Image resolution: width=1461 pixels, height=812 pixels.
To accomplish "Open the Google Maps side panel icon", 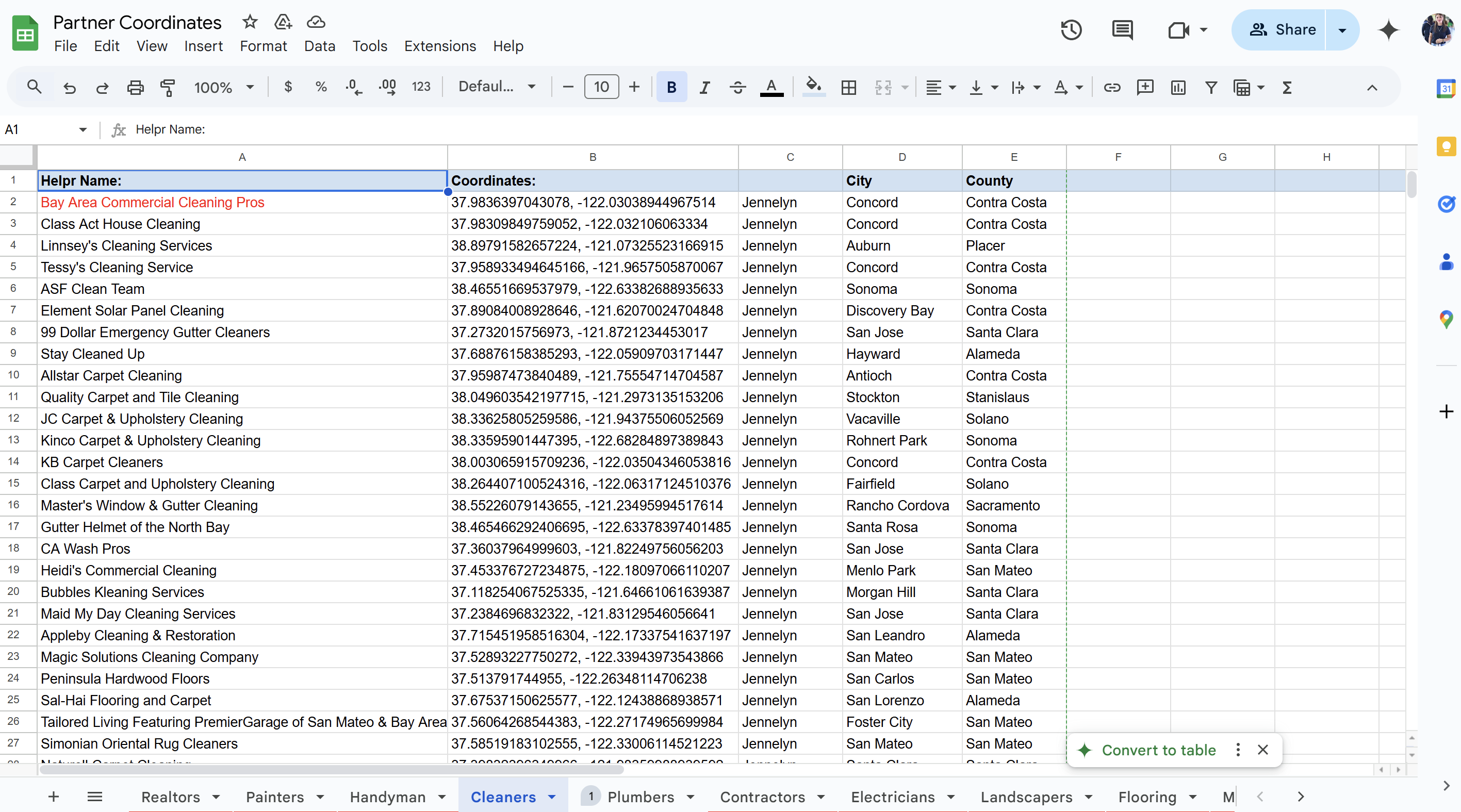I will (x=1446, y=319).
